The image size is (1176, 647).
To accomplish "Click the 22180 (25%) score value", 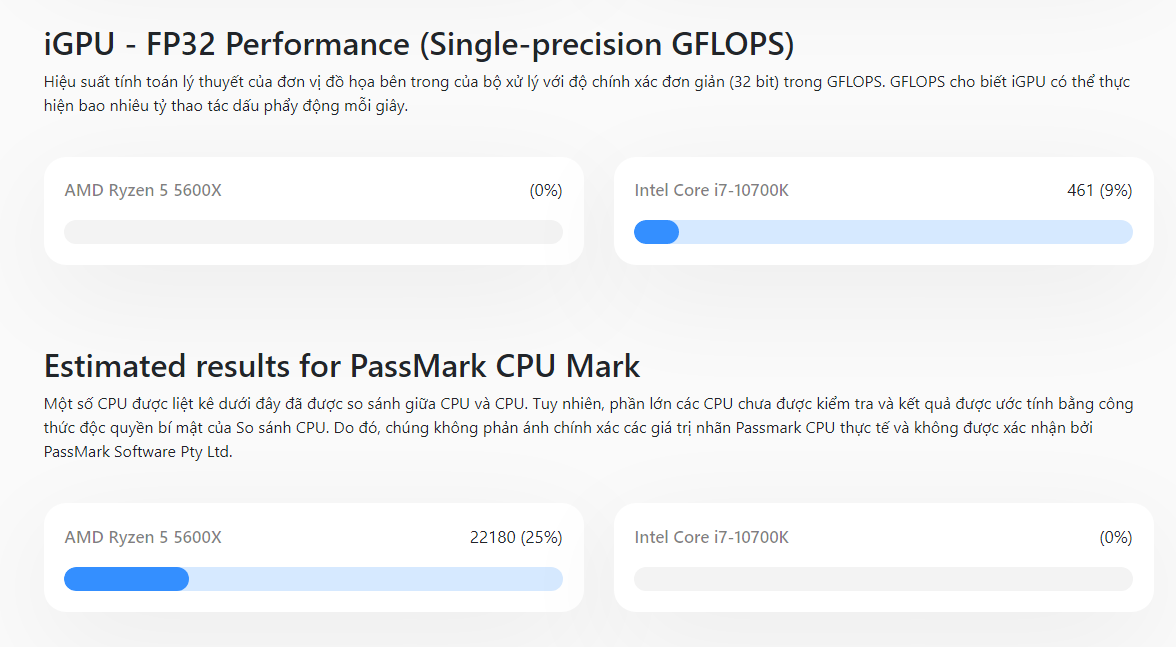I will pos(516,538).
